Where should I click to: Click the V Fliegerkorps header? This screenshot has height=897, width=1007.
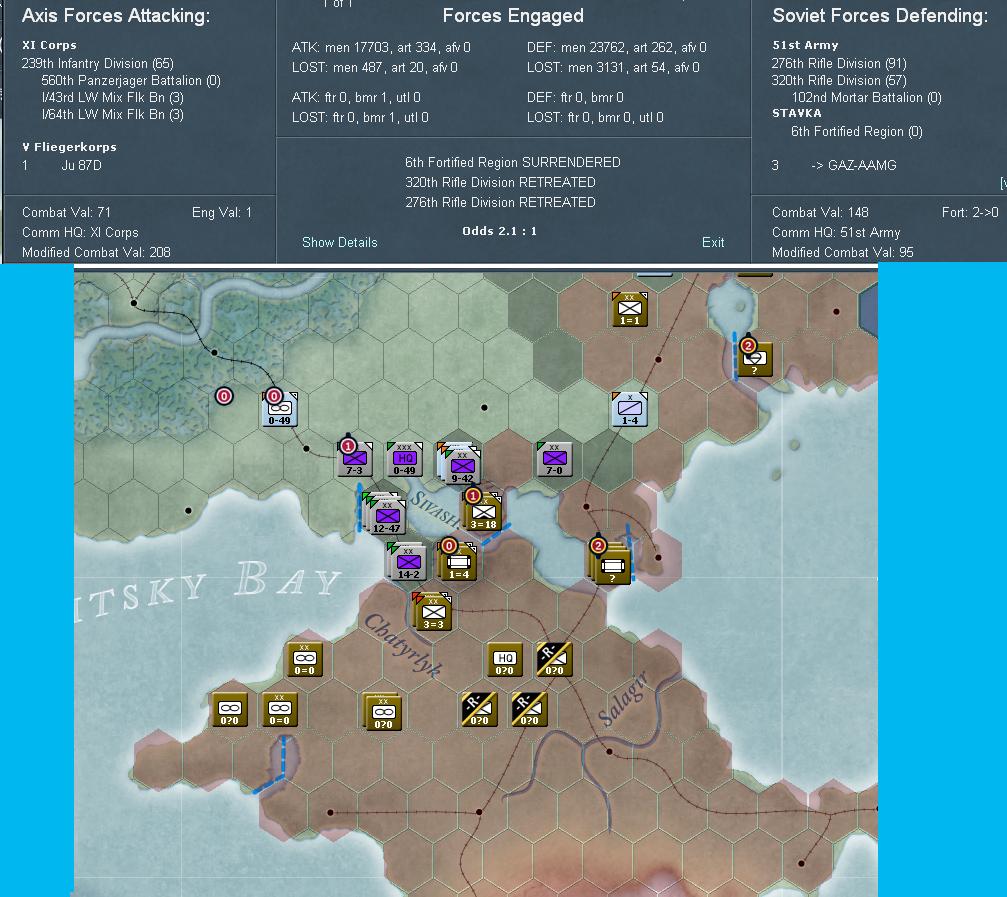click(69, 147)
